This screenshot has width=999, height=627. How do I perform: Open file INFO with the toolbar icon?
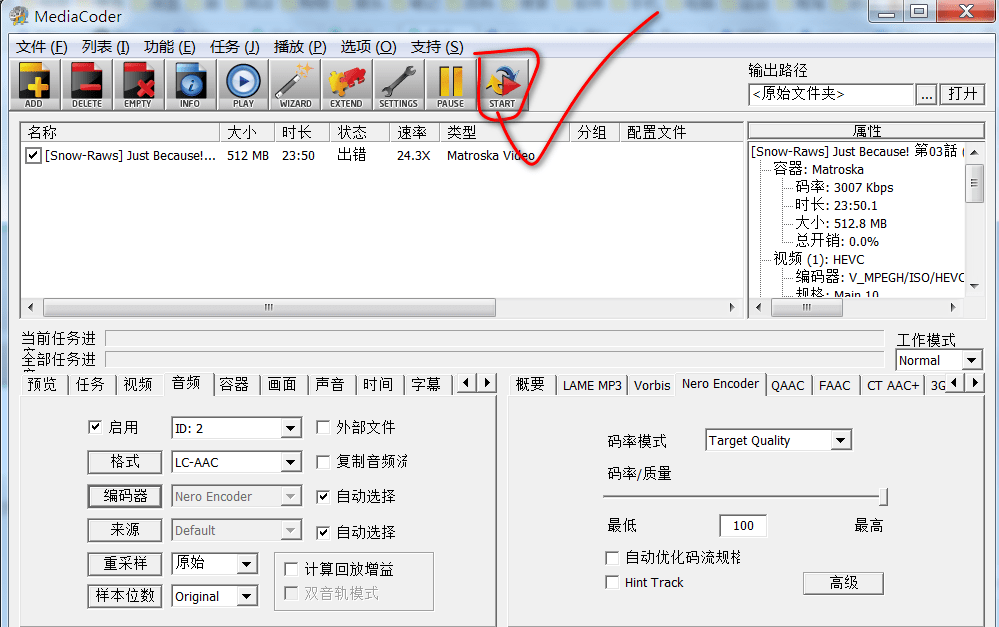click(191, 84)
